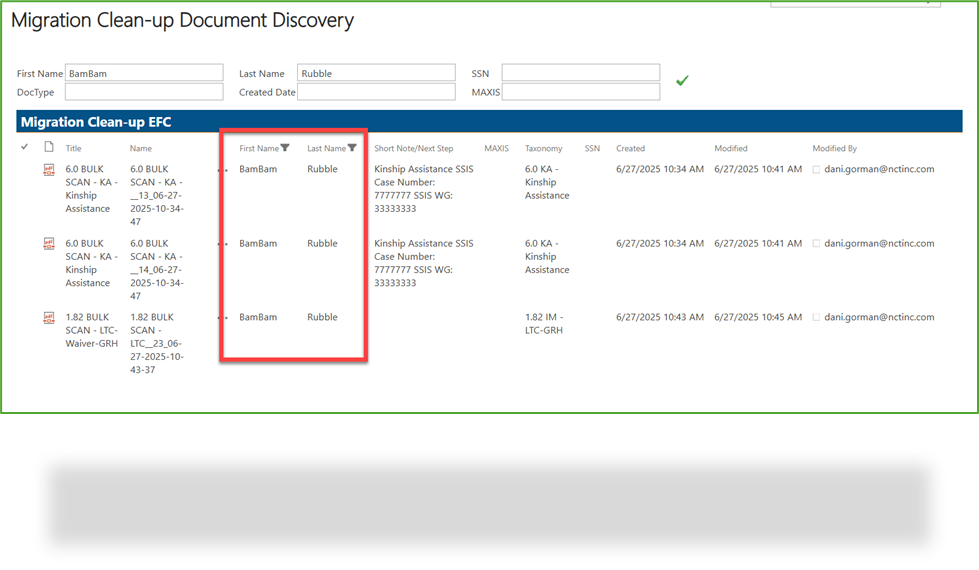
Task: Click into the MAXIS search field
Action: [581, 92]
